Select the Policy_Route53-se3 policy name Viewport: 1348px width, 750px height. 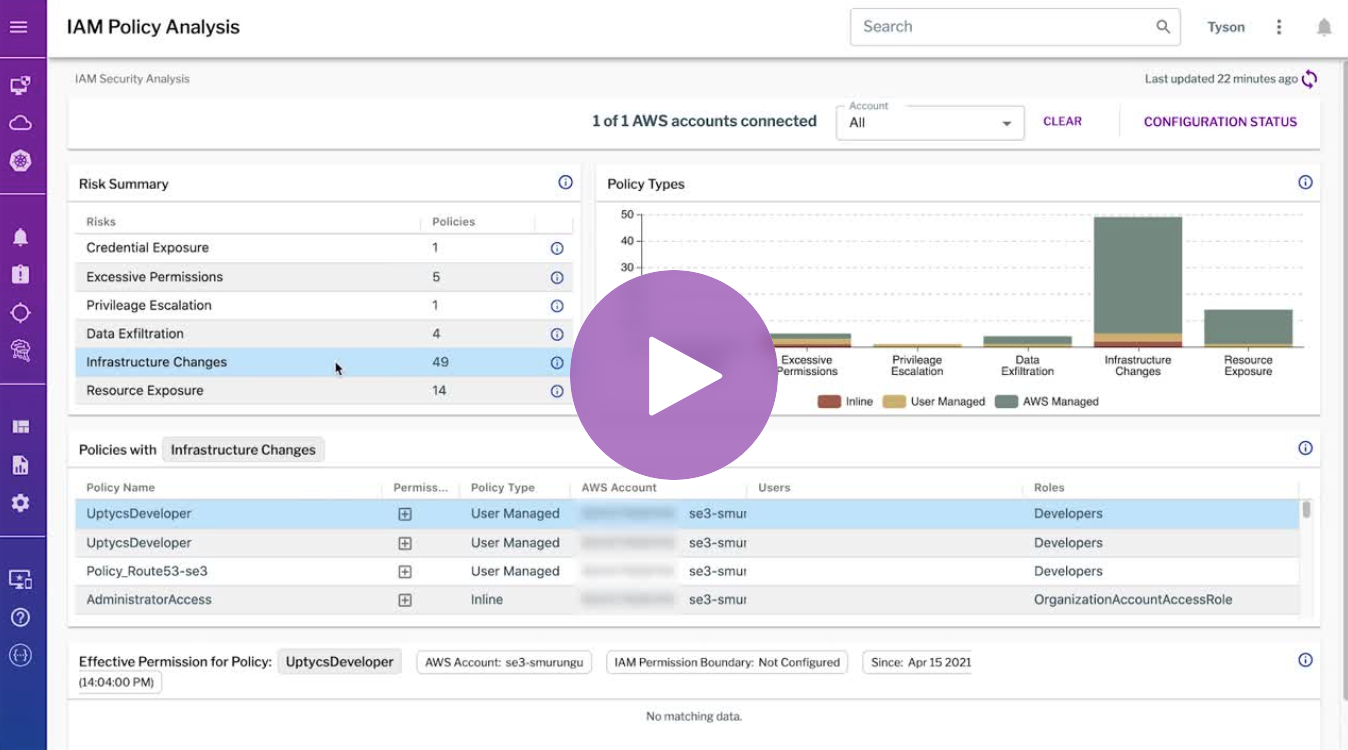click(147, 571)
